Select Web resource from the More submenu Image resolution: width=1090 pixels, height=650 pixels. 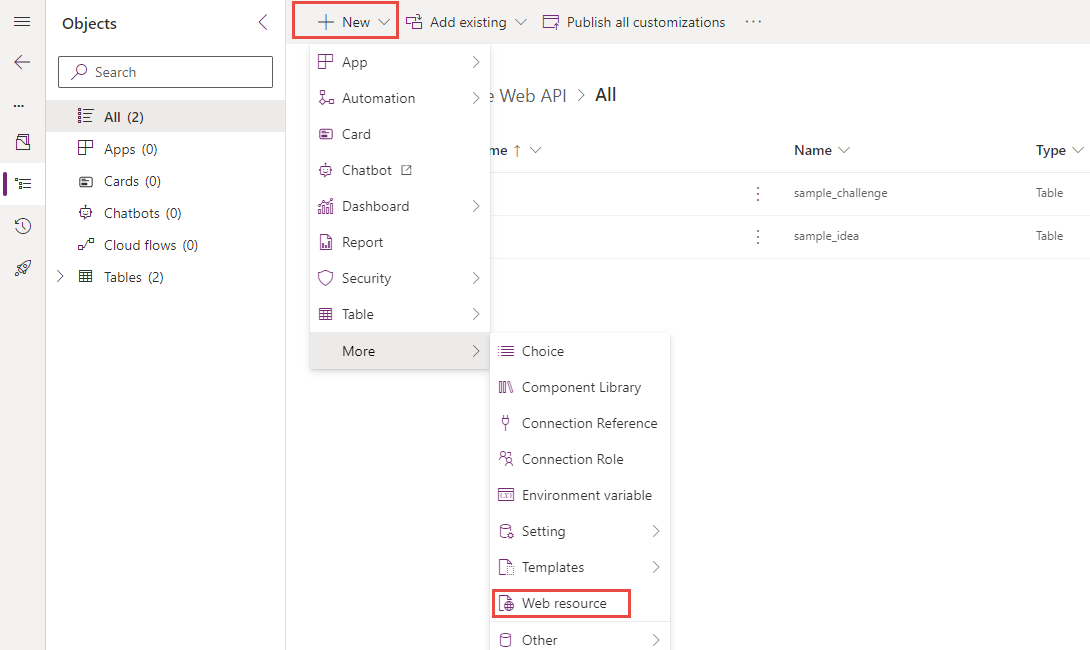[x=565, y=603]
